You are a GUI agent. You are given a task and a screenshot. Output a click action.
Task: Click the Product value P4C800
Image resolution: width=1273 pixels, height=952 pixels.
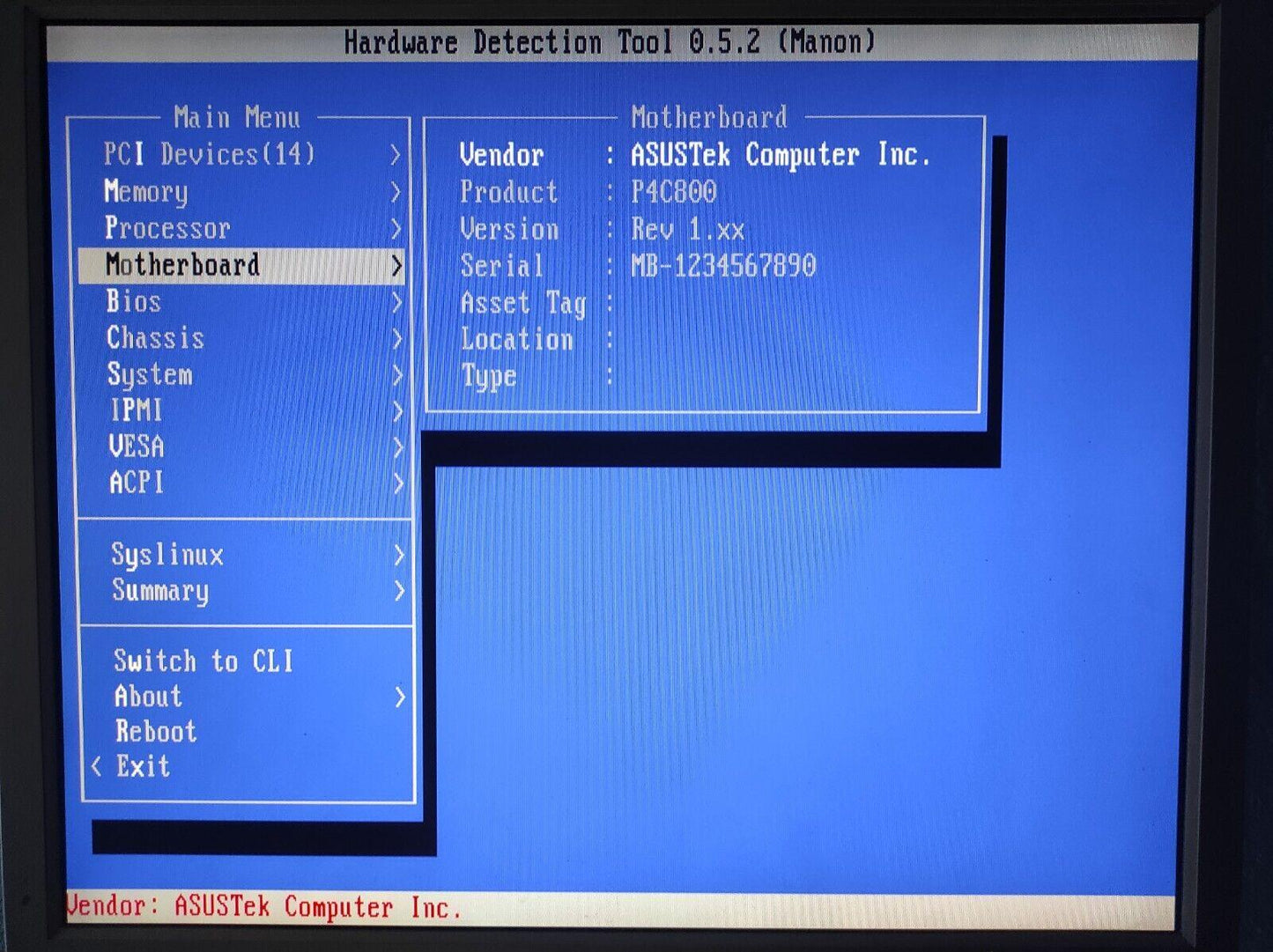click(x=674, y=192)
